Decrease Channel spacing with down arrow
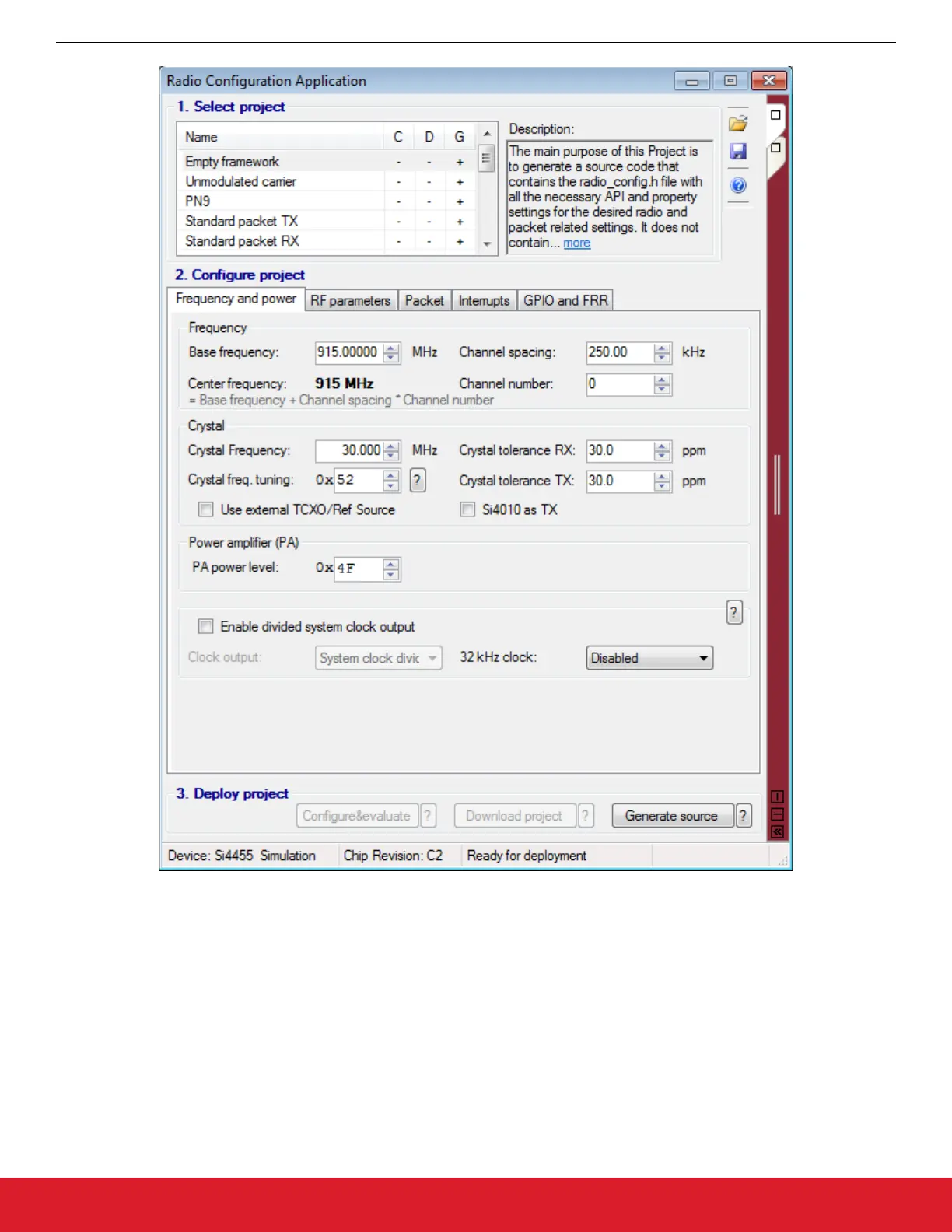This screenshot has height=1232, width=952. pos(662,358)
